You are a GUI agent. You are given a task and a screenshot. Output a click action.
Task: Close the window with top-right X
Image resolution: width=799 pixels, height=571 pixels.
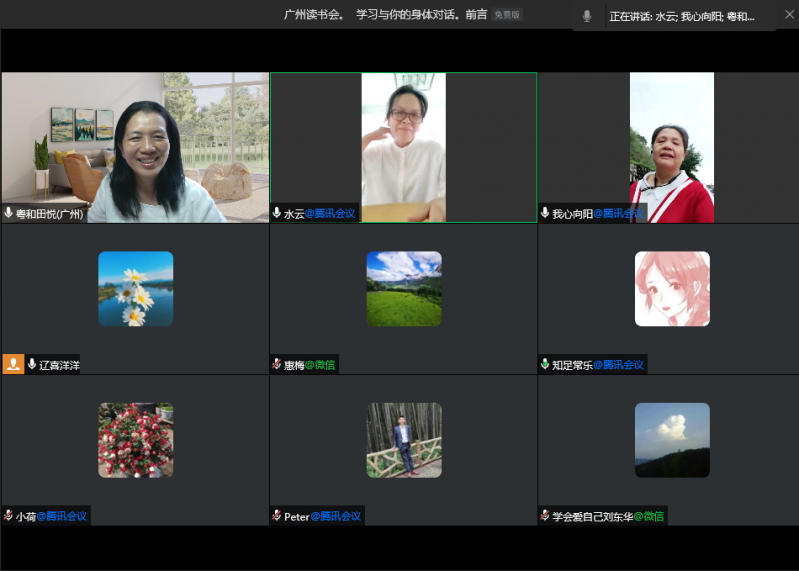(x=787, y=15)
